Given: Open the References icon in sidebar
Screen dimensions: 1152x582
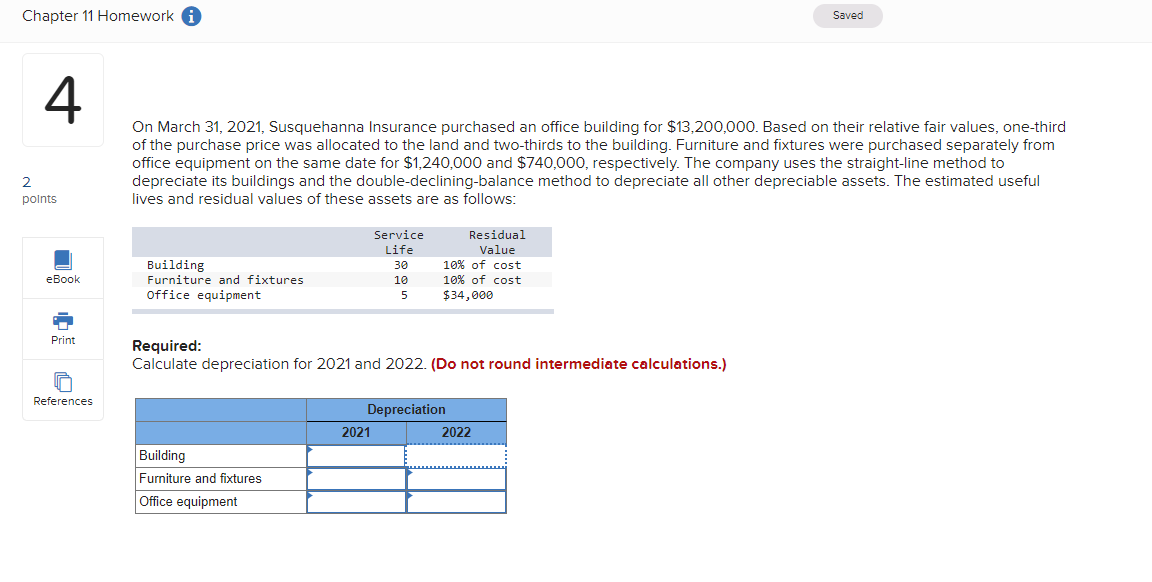Looking at the screenshot, I should point(63,382).
